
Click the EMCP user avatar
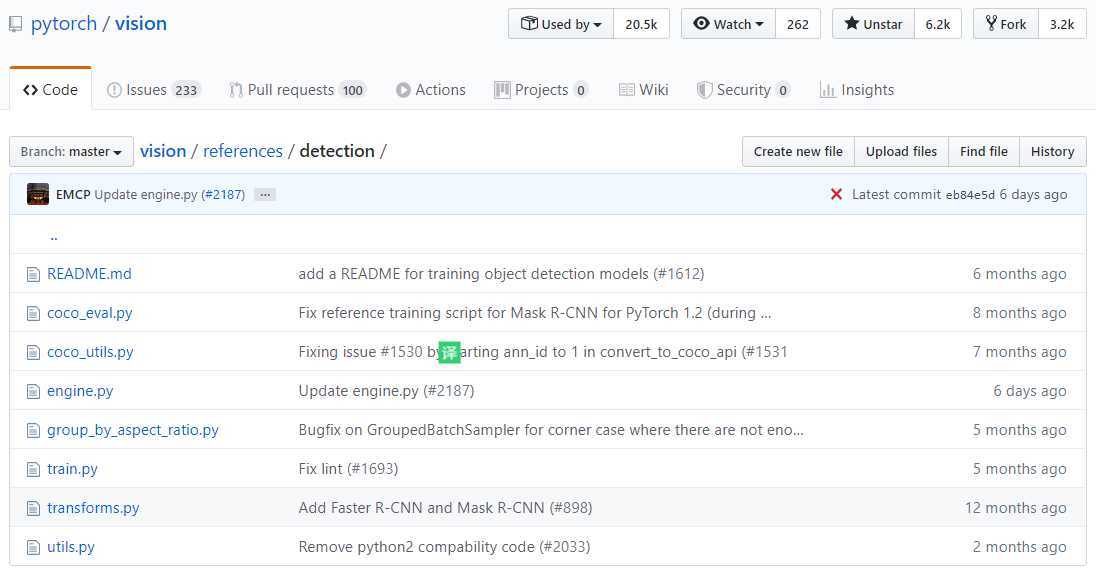(38, 194)
